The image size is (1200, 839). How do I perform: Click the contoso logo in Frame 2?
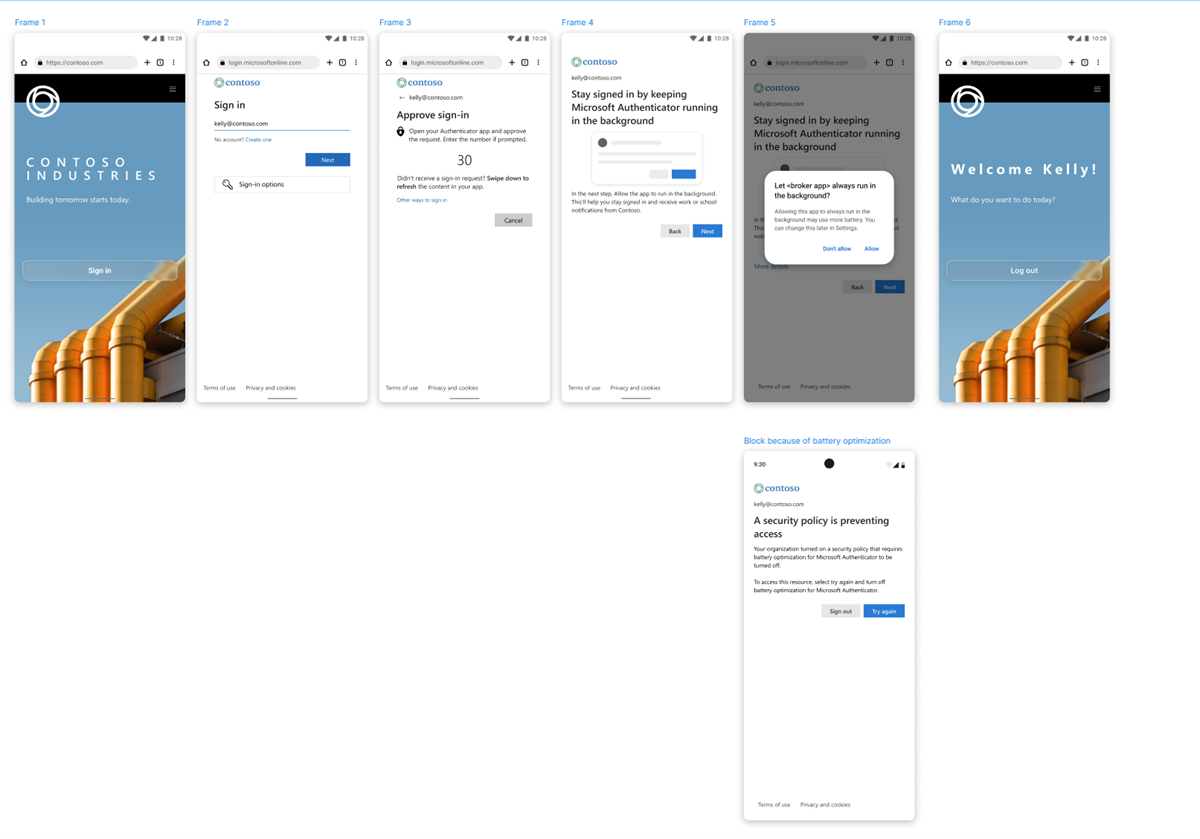[237, 83]
